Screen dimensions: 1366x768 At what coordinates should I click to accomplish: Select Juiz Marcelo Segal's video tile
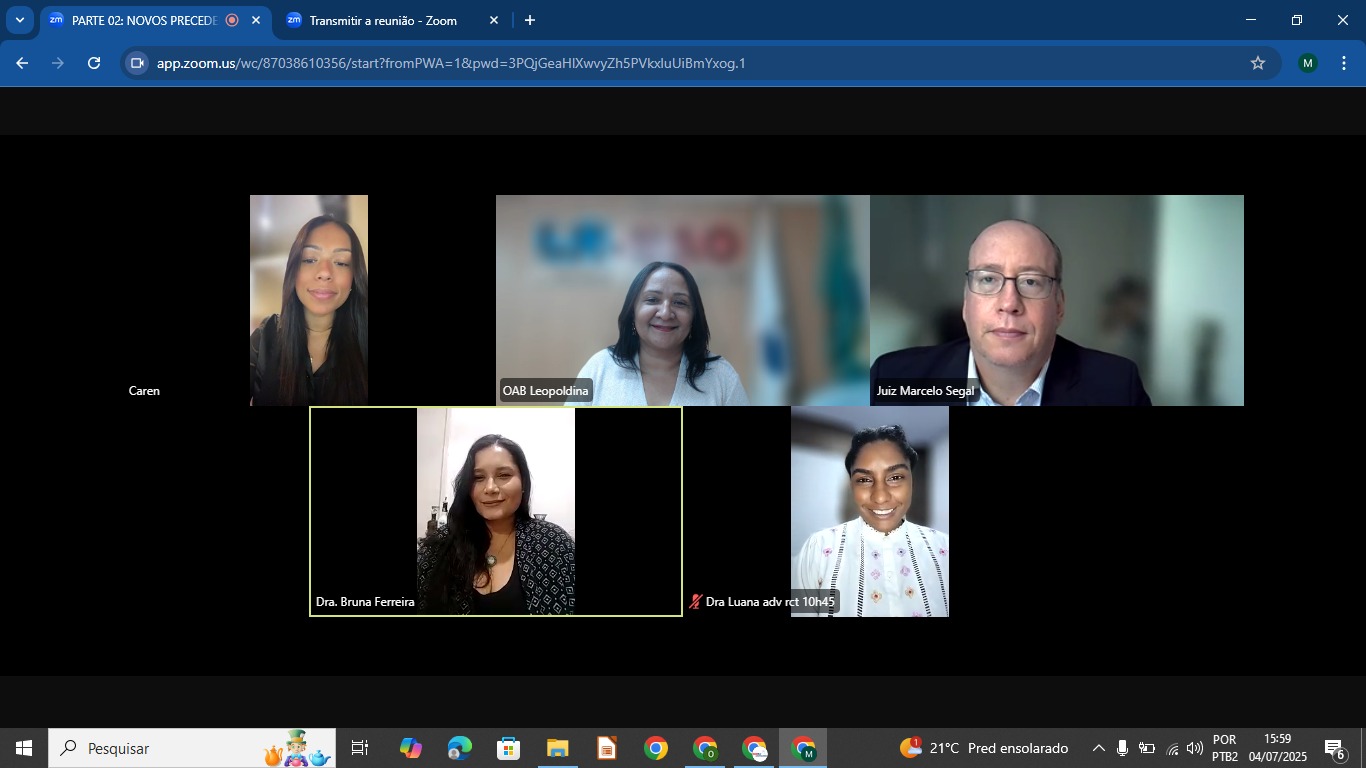click(1057, 300)
